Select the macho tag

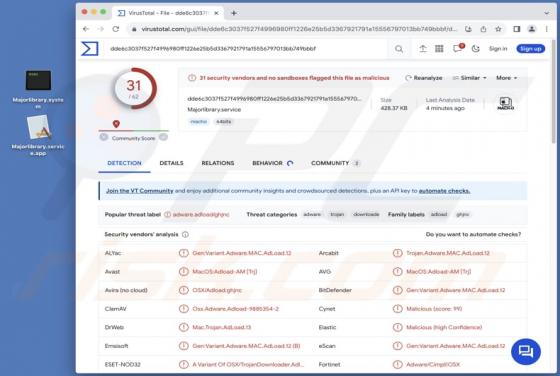point(199,122)
